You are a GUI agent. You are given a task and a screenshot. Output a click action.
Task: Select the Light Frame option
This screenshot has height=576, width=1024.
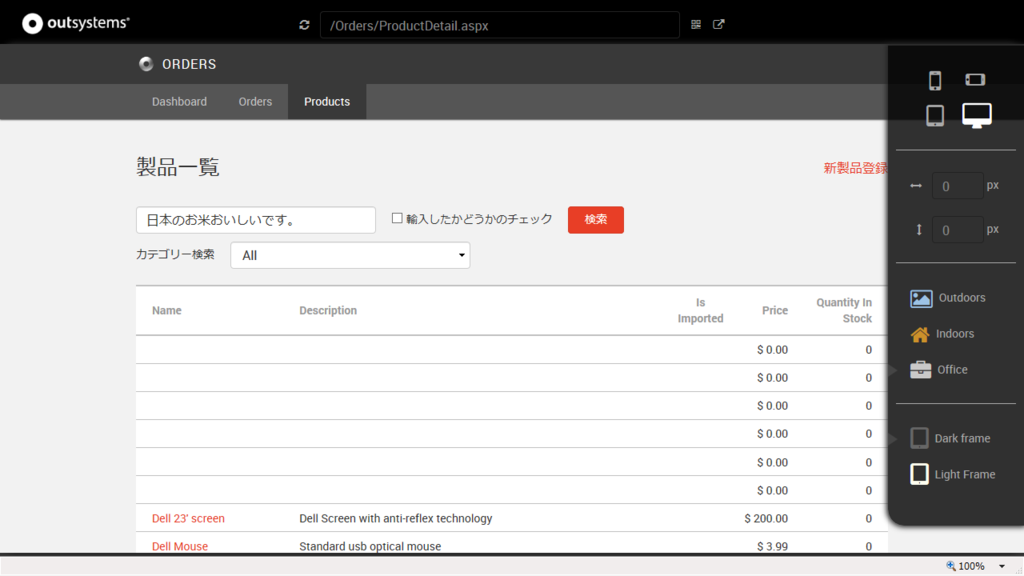pyautogui.click(x=953, y=474)
